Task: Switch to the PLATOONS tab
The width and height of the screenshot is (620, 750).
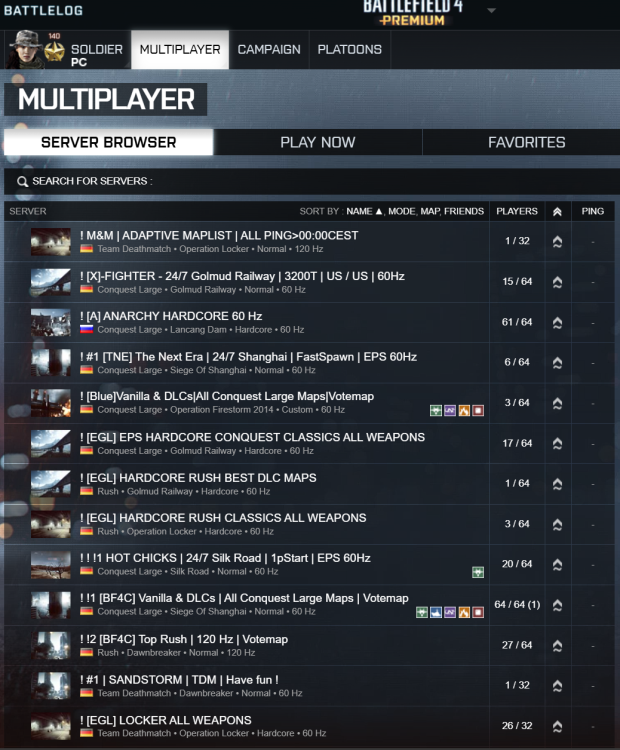Action: (x=350, y=50)
